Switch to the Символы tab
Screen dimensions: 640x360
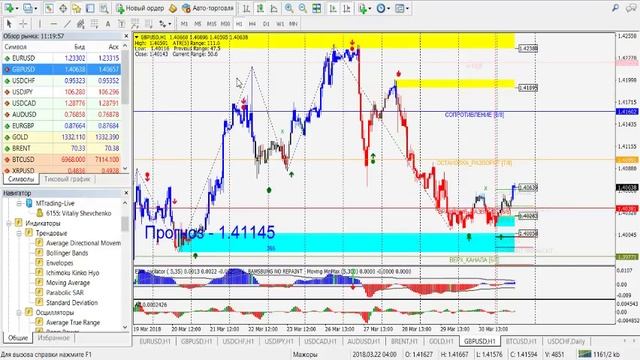click(x=21, y=179)
